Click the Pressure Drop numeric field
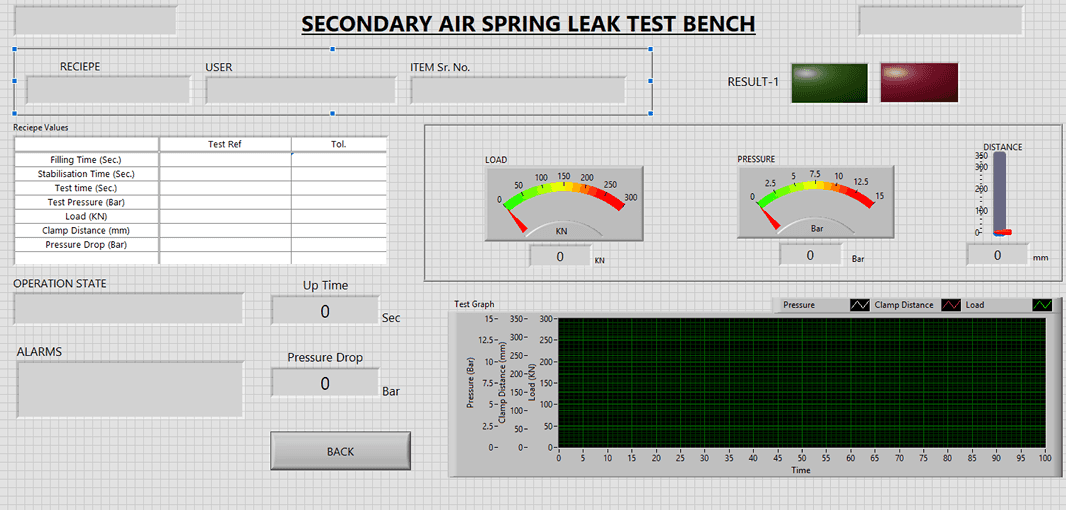Screen dimensions: 1066x510 coord(325,383)
